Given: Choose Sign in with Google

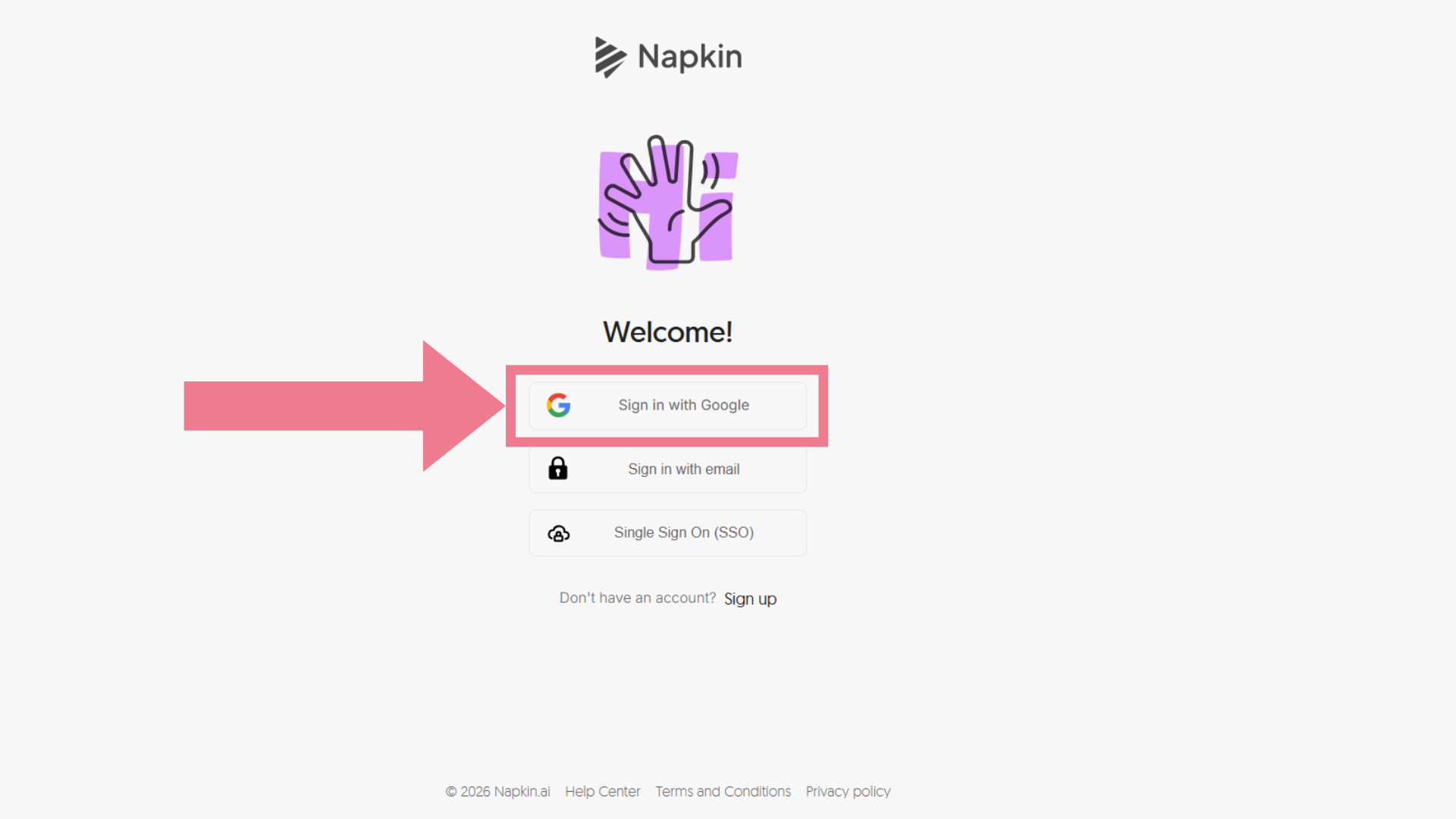Looking at the screenshot, I should [x=667, y=406].
